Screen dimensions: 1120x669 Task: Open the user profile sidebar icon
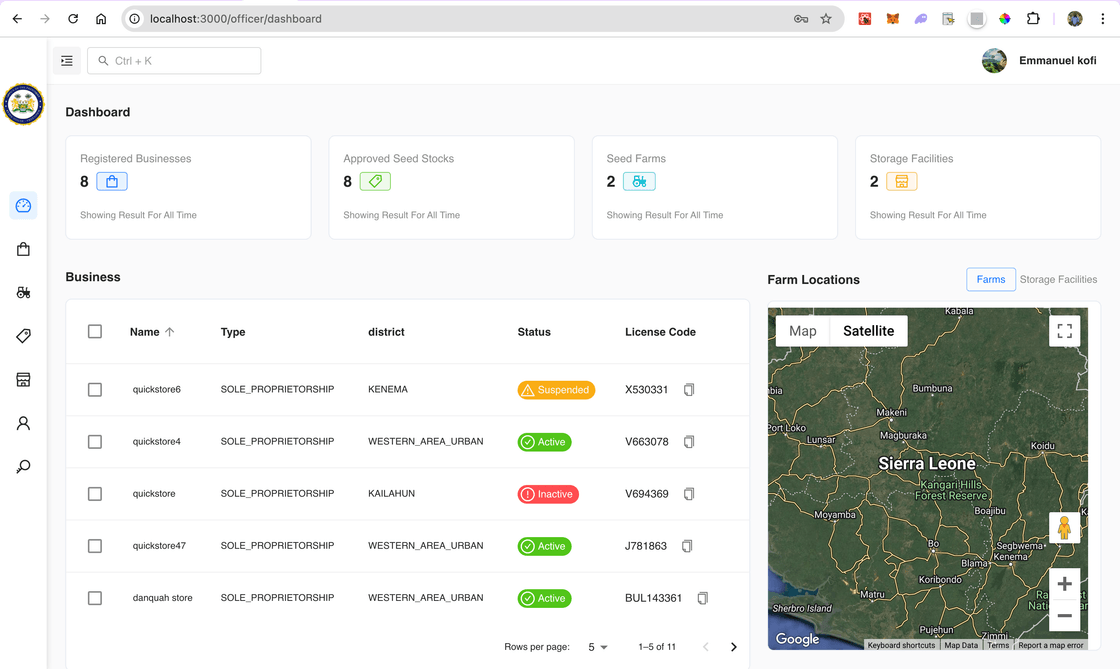[24, 423]
